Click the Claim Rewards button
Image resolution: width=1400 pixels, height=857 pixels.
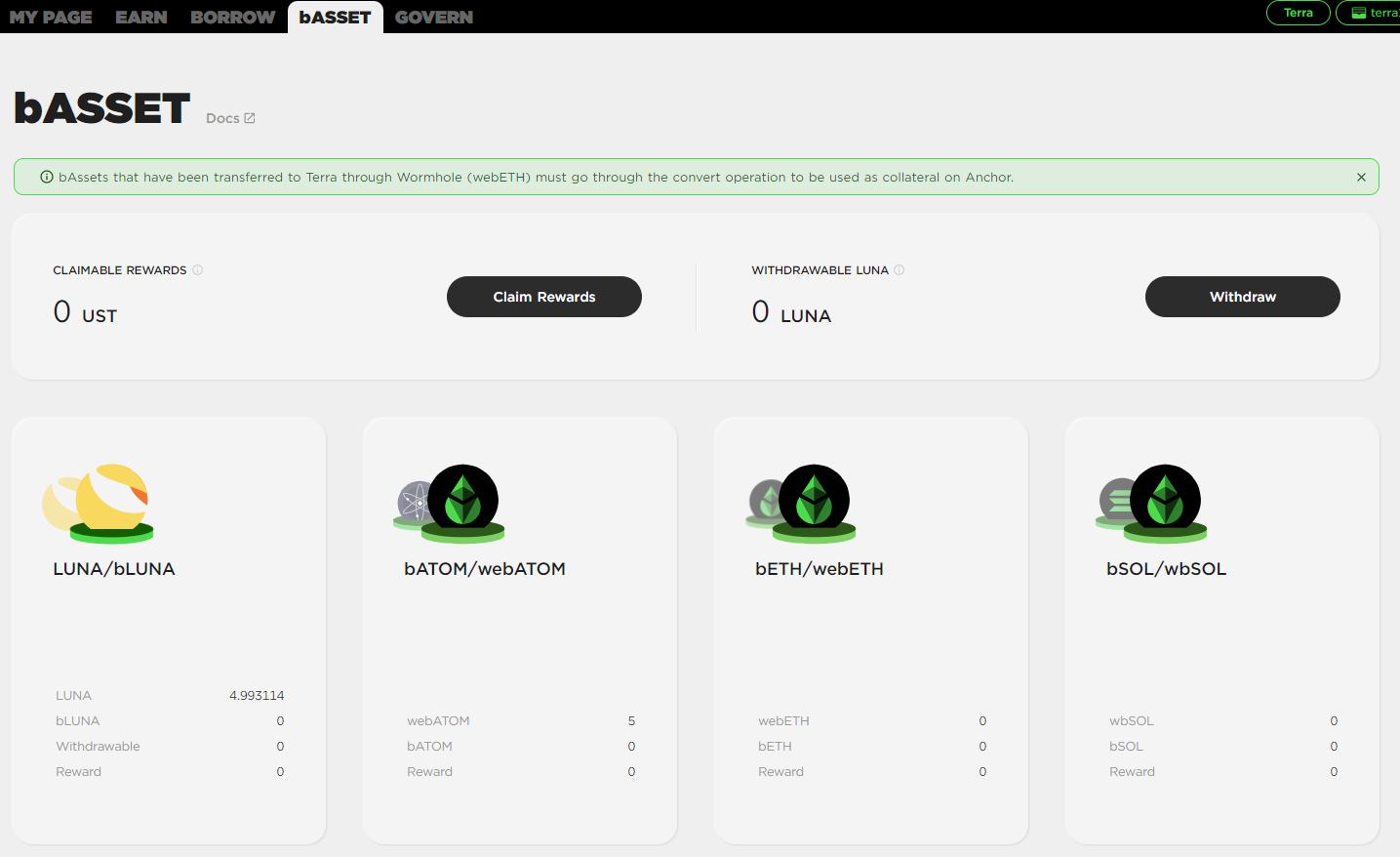[544, 297]
